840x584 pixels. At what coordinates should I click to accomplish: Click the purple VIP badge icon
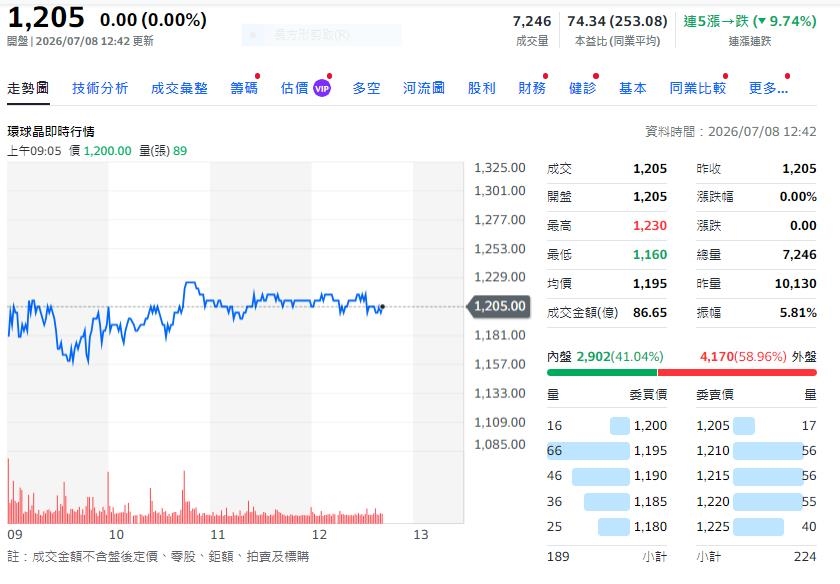322,88
